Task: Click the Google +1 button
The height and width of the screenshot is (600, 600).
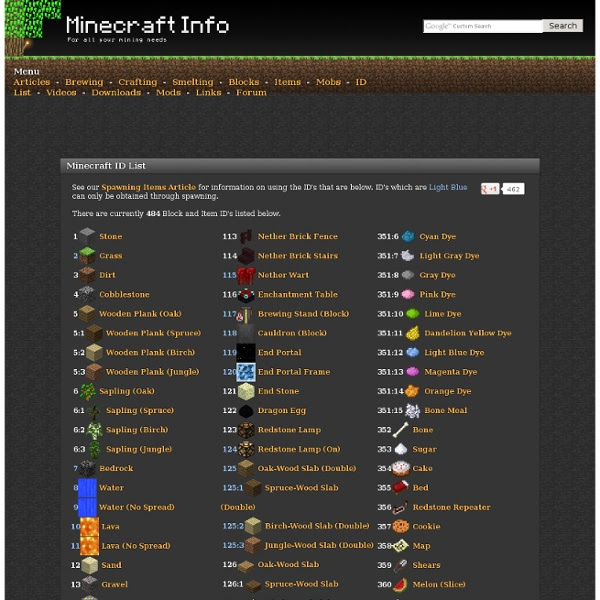Action: pyautogui.click(x=490, y=189)
